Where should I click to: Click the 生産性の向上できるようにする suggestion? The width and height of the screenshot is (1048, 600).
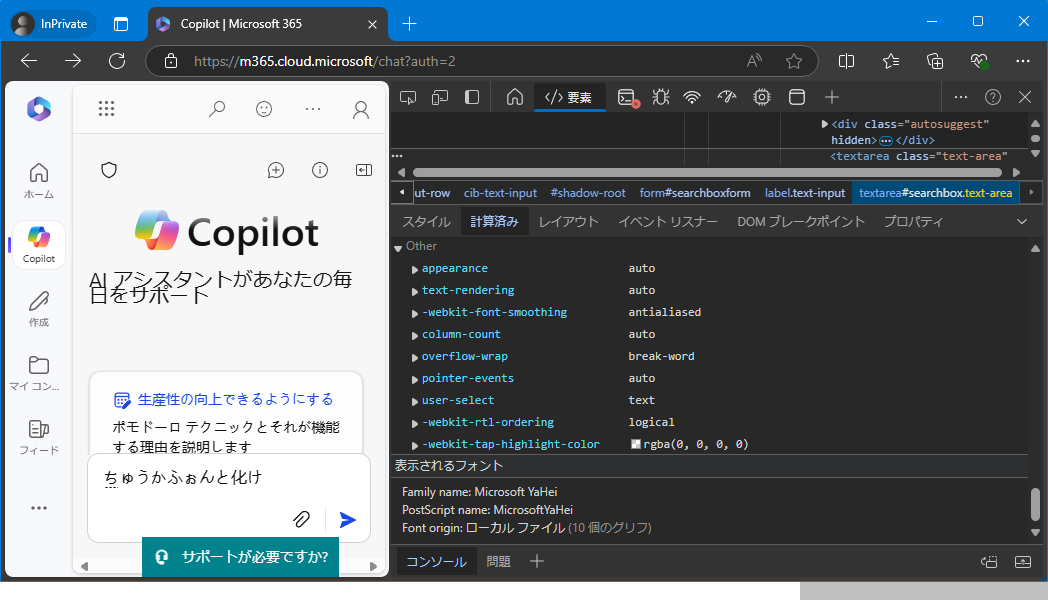tap(235, 400)
